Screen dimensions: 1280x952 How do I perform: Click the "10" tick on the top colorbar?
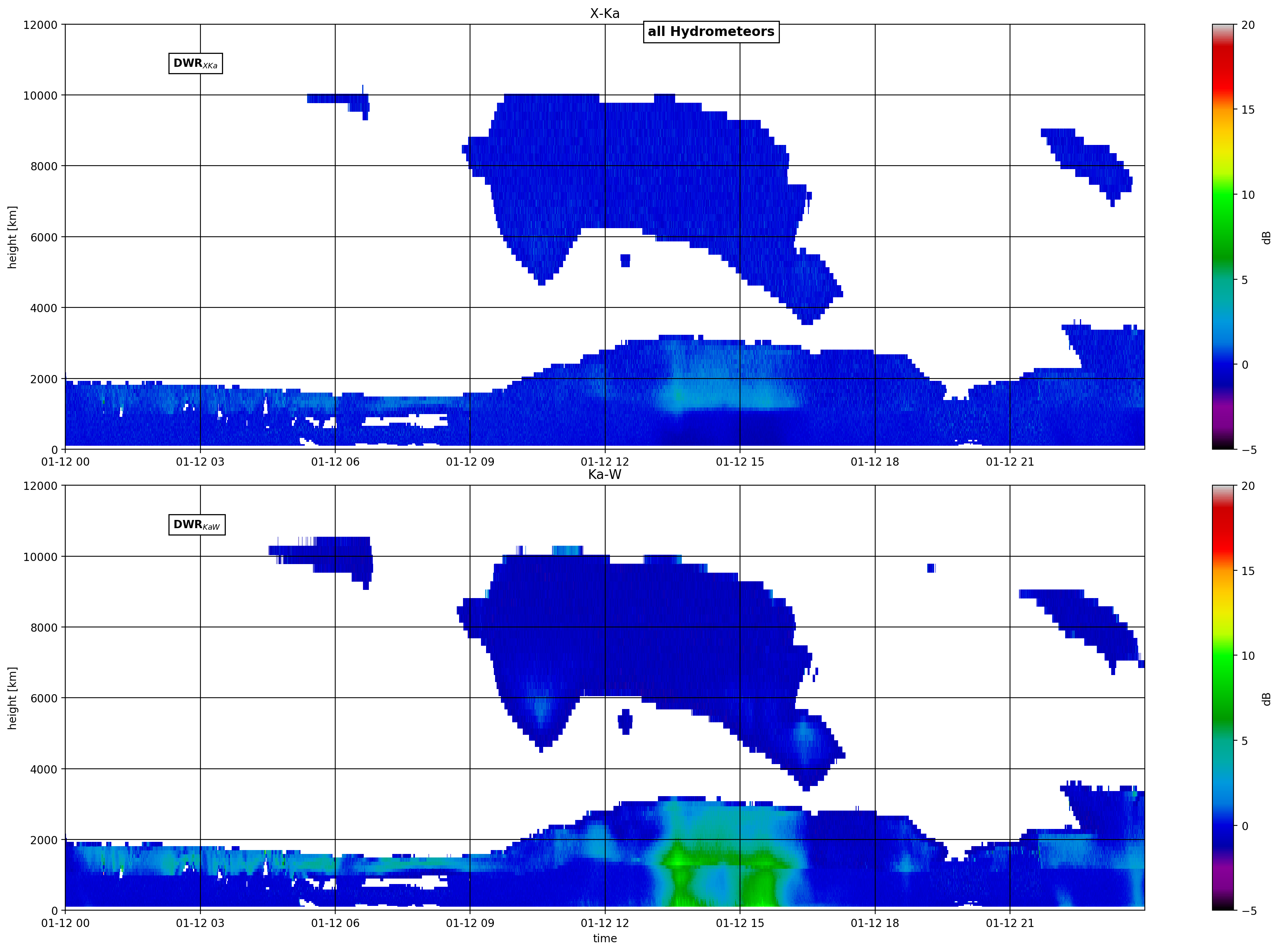tap(1248, 195)
